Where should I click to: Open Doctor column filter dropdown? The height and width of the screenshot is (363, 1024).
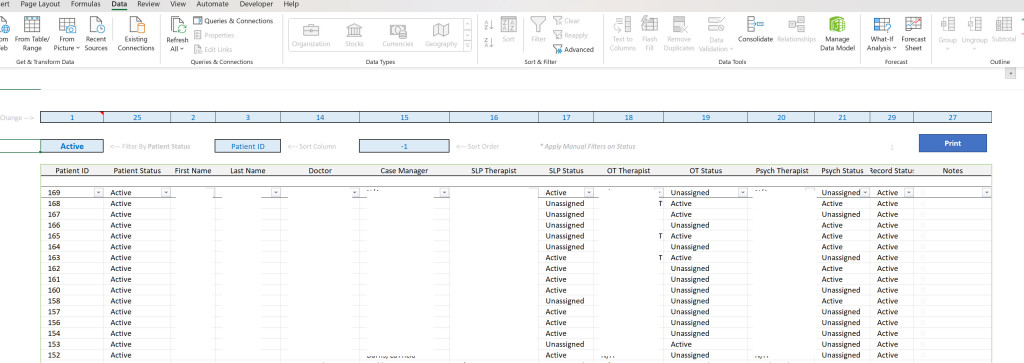(355, 193)
